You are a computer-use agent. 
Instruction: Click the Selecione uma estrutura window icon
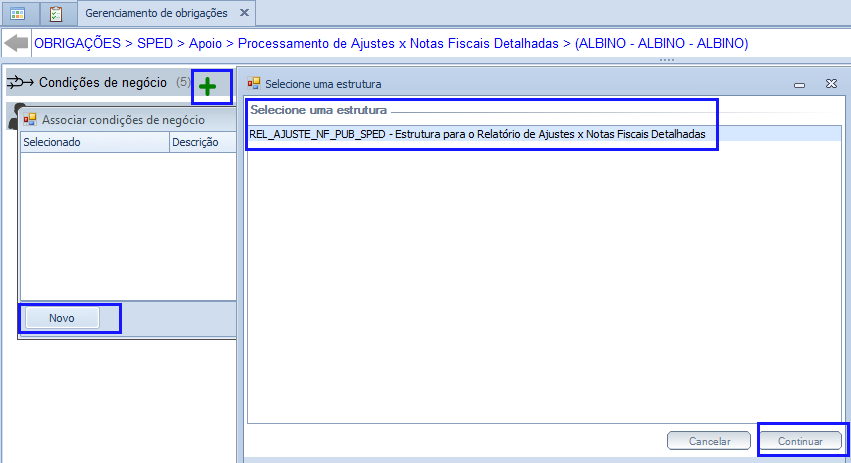[253, 84]
